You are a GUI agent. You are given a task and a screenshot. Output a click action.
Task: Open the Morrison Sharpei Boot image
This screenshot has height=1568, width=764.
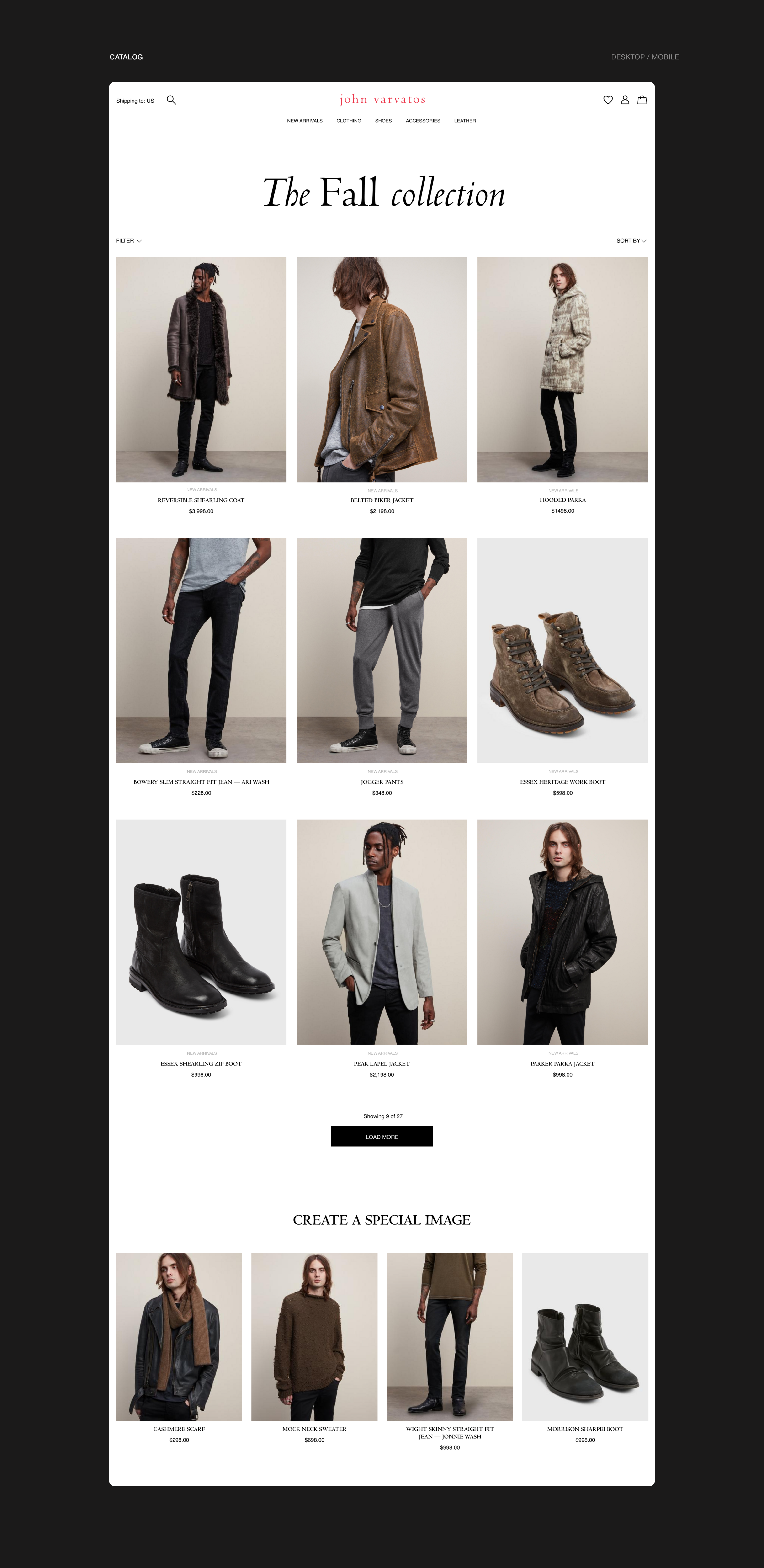coord(585,1337)
